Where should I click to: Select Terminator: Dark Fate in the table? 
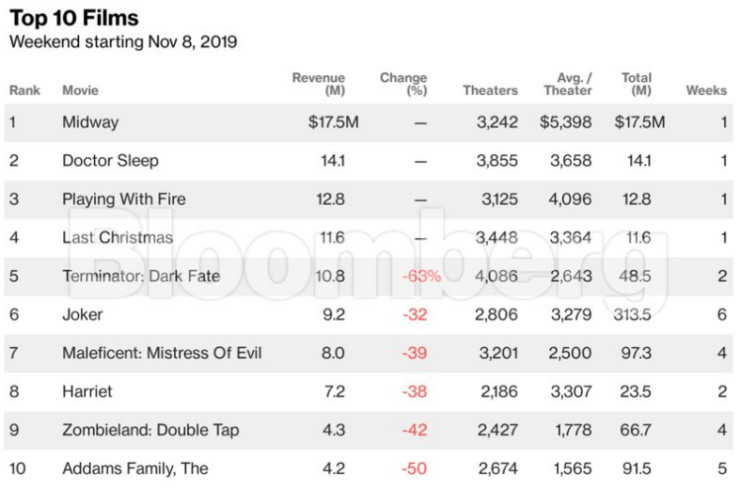point(141,276)
